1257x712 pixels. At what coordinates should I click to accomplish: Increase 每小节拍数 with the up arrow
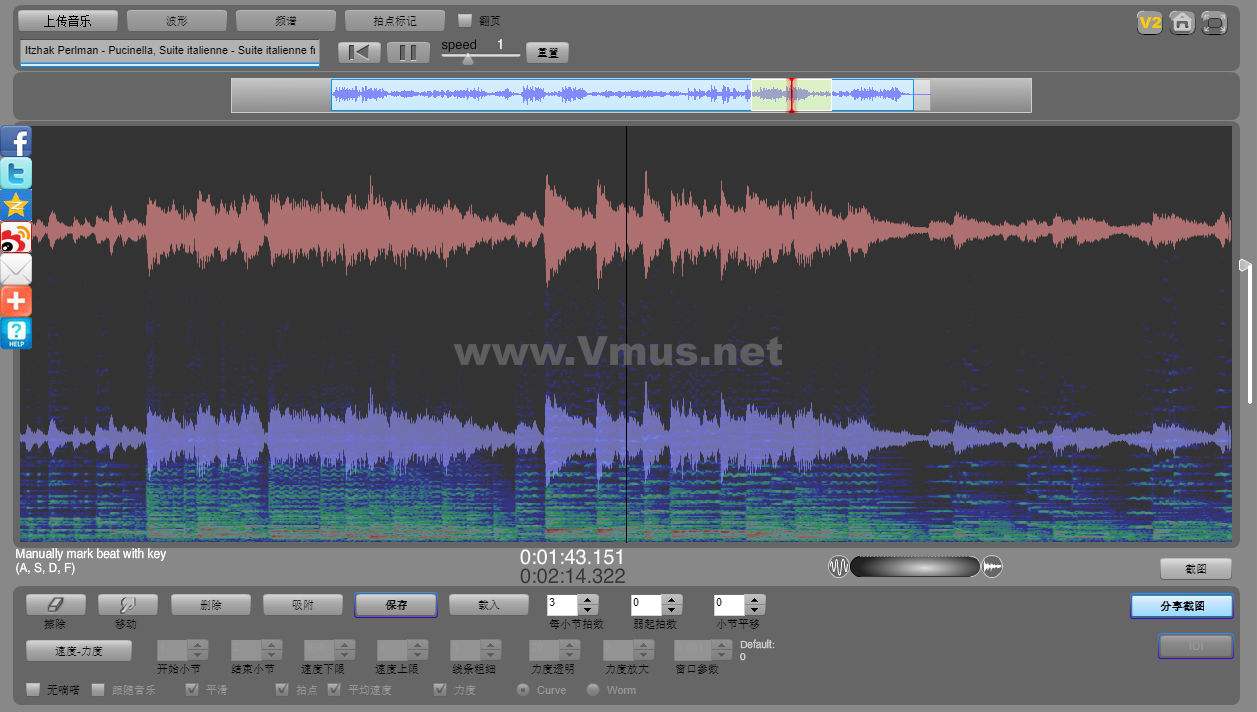(588, 599)
